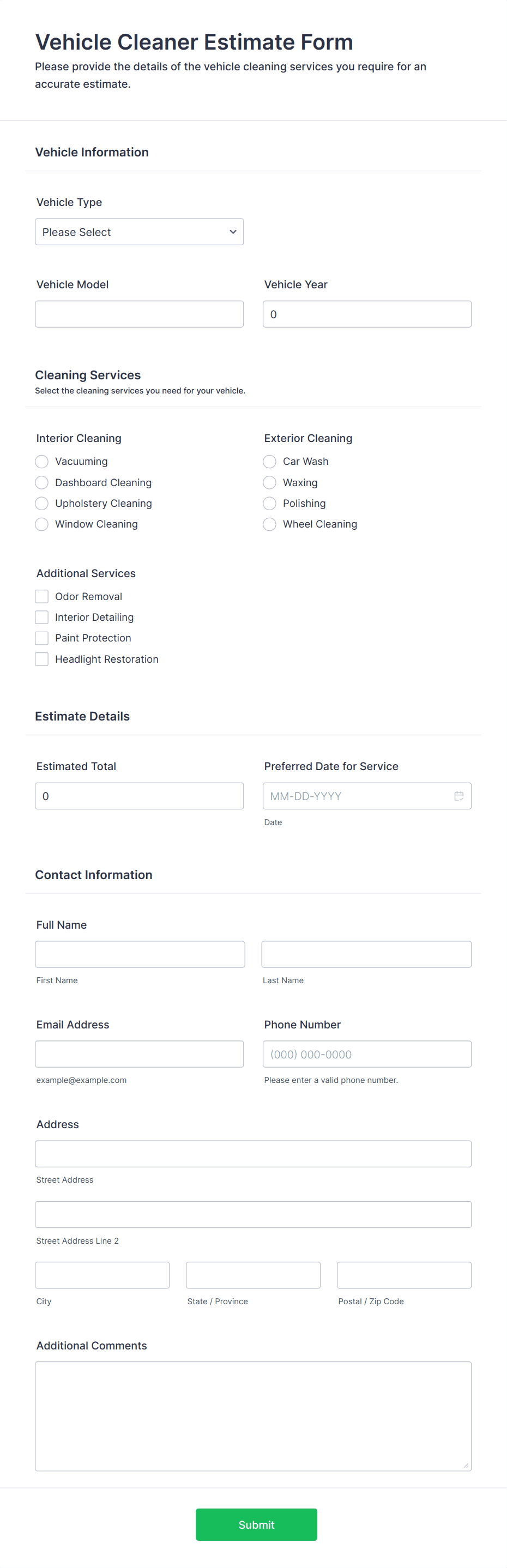
Task: Tick Headlight Restoration checkbox
Action: pos(41,659)
